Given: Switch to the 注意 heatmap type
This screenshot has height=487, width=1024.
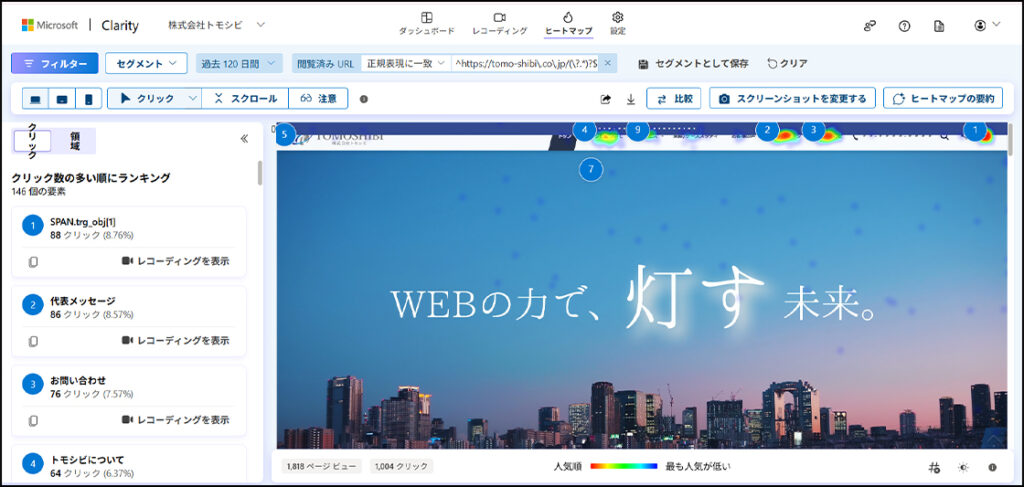Looking at the screenshot, I should 318,99.
